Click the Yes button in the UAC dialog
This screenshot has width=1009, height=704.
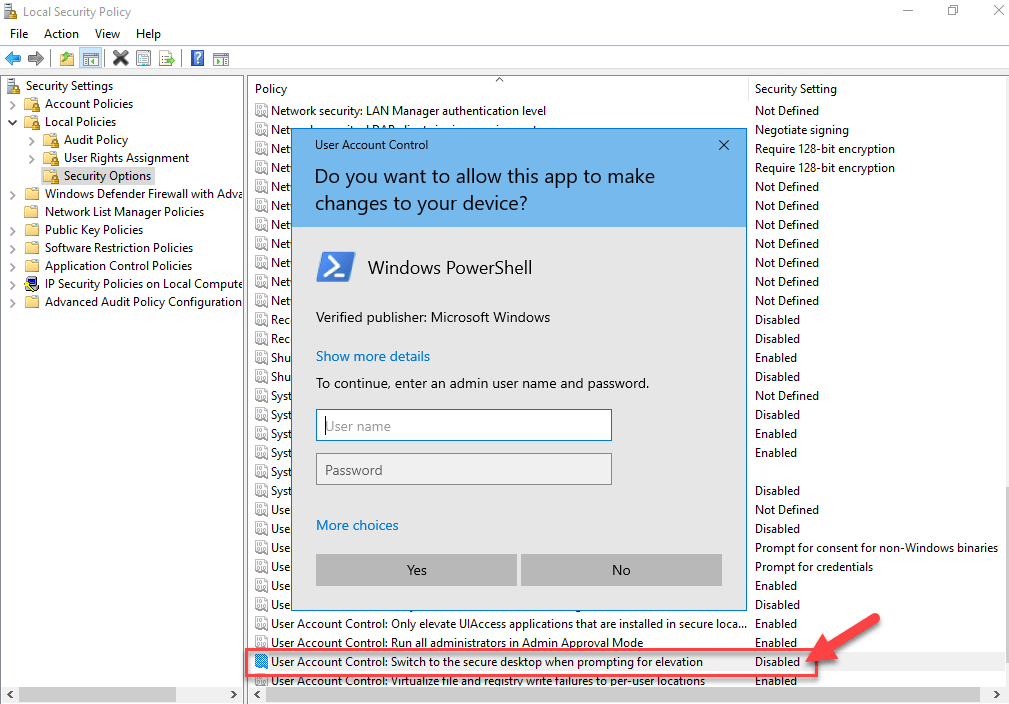[416, 569]
